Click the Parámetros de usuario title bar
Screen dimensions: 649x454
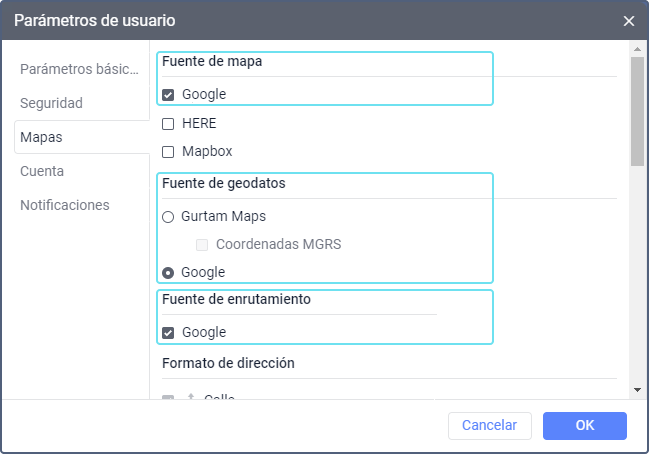[300, 20]
